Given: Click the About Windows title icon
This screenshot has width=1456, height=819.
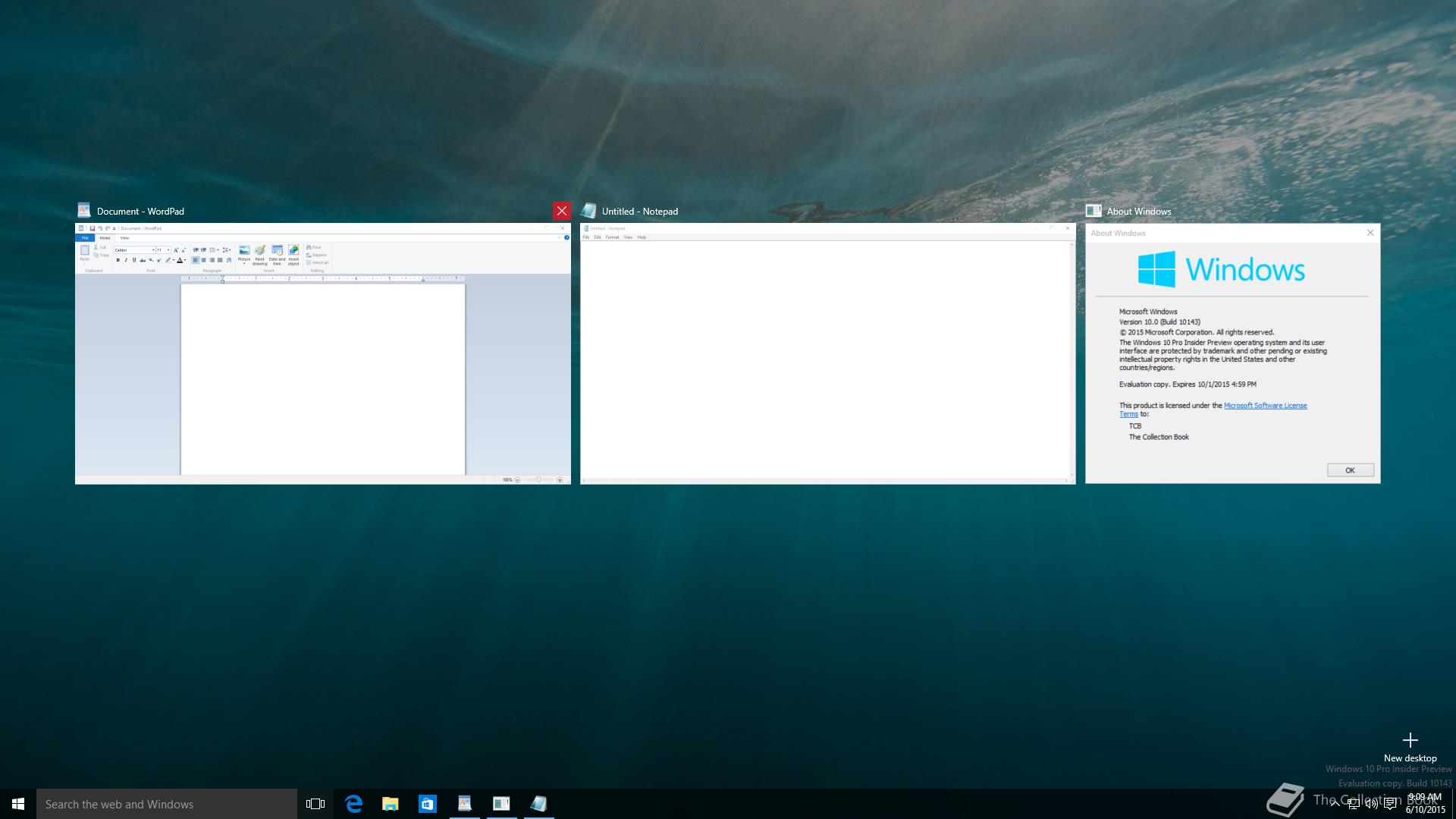Looking at the screenshot, I should 1094,211.
